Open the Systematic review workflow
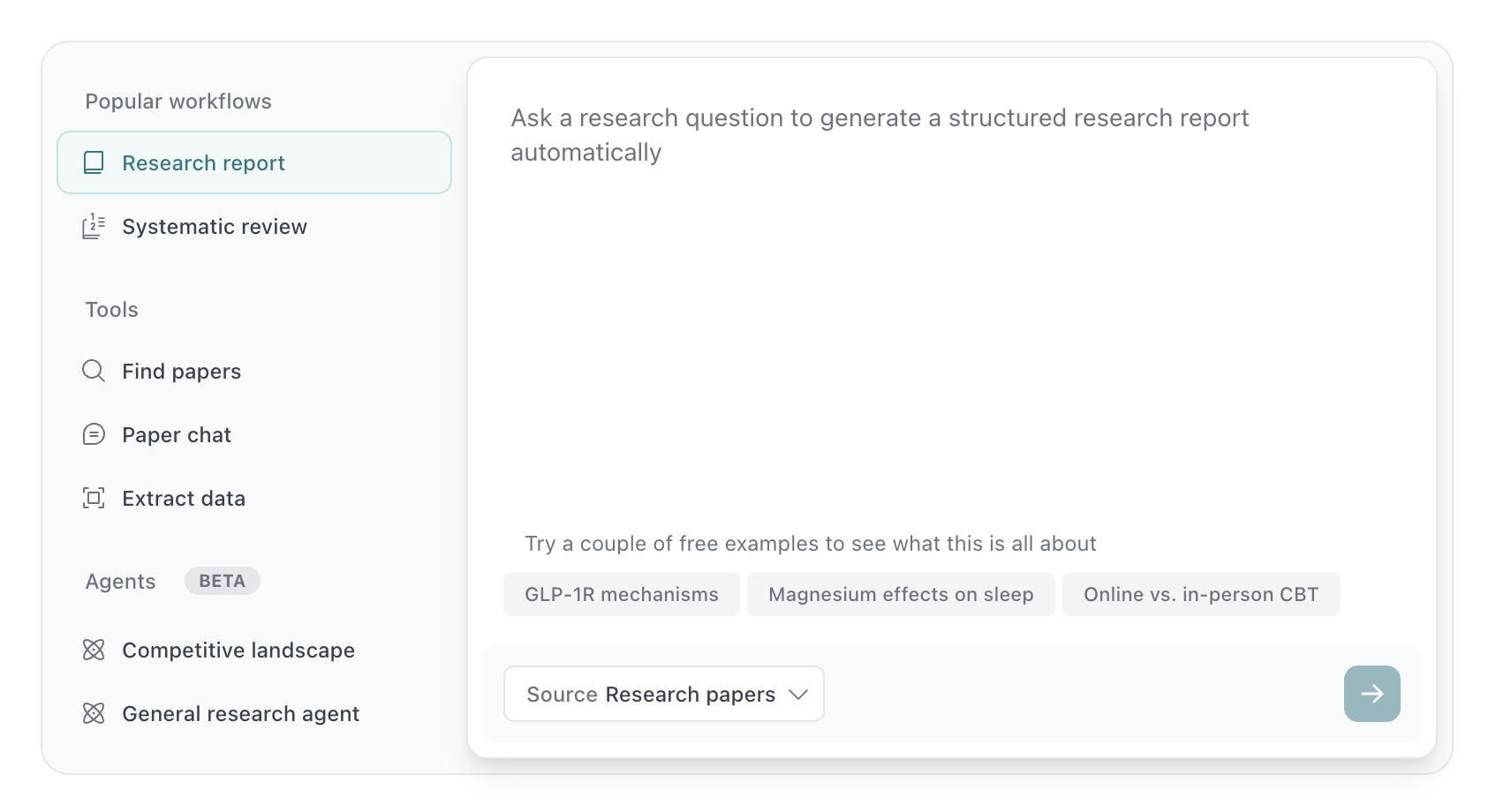 [x=215, y=227]
